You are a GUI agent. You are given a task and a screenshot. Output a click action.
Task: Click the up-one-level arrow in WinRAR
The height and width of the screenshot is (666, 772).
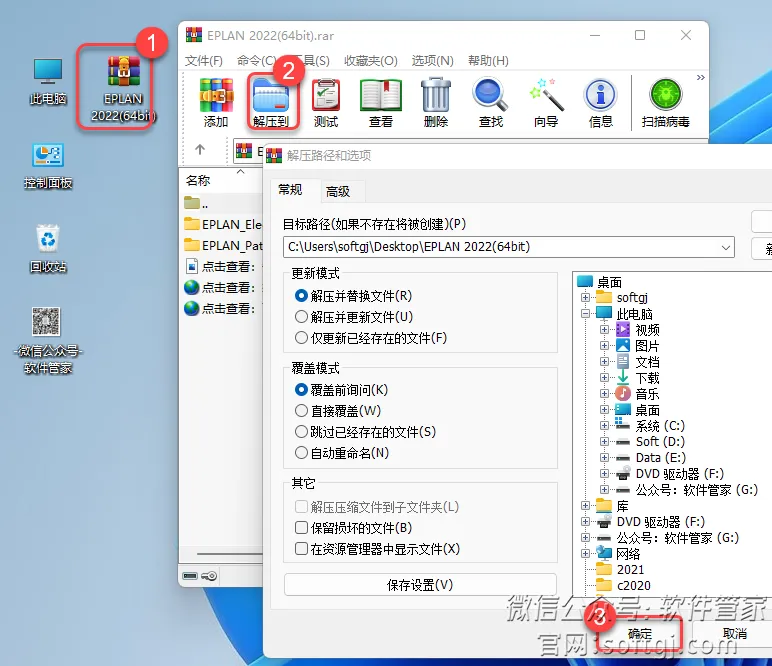[200, 149]
